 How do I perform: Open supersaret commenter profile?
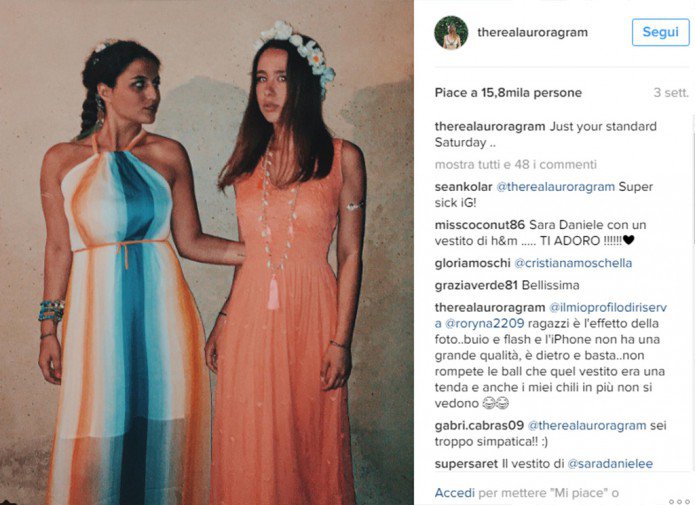coord(466,464)
